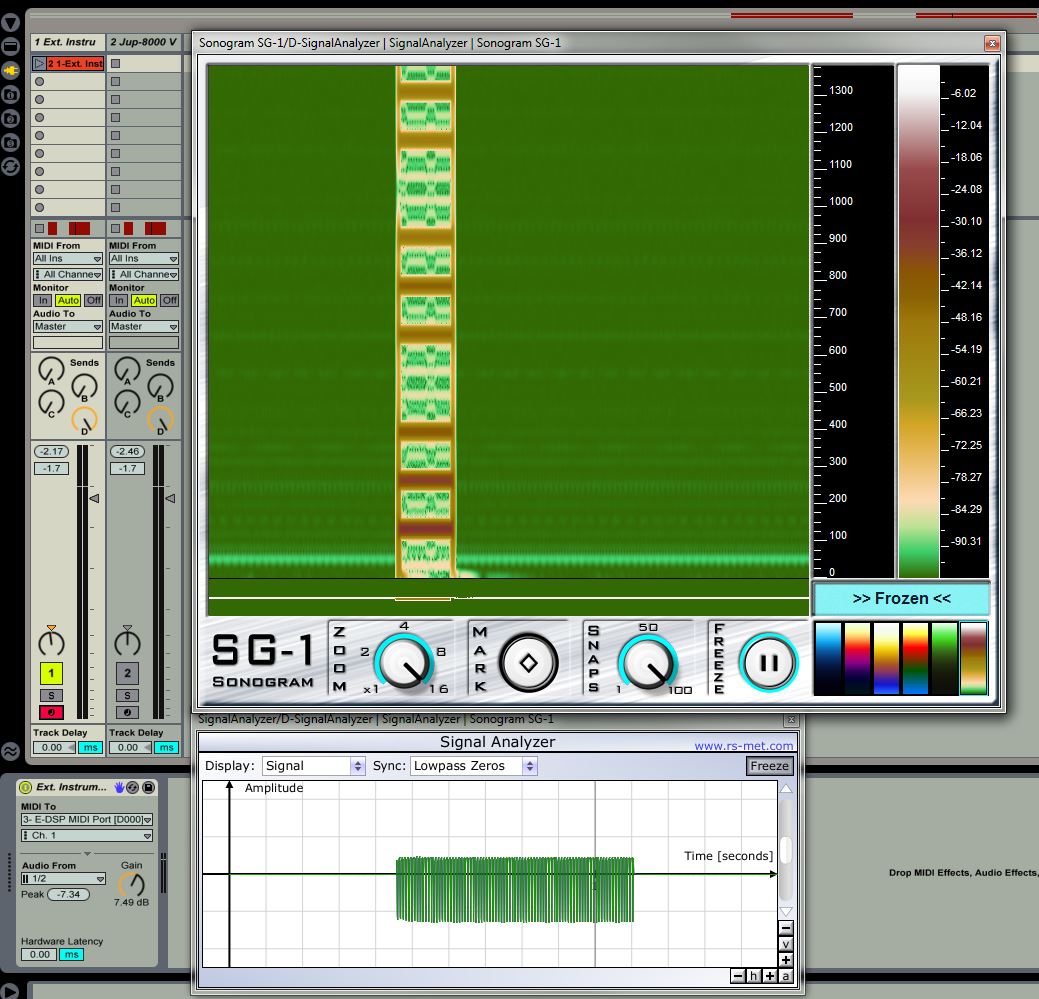Toggle Ext. Instrument device activator
The image size is (1039, 999).
[26, 787]
